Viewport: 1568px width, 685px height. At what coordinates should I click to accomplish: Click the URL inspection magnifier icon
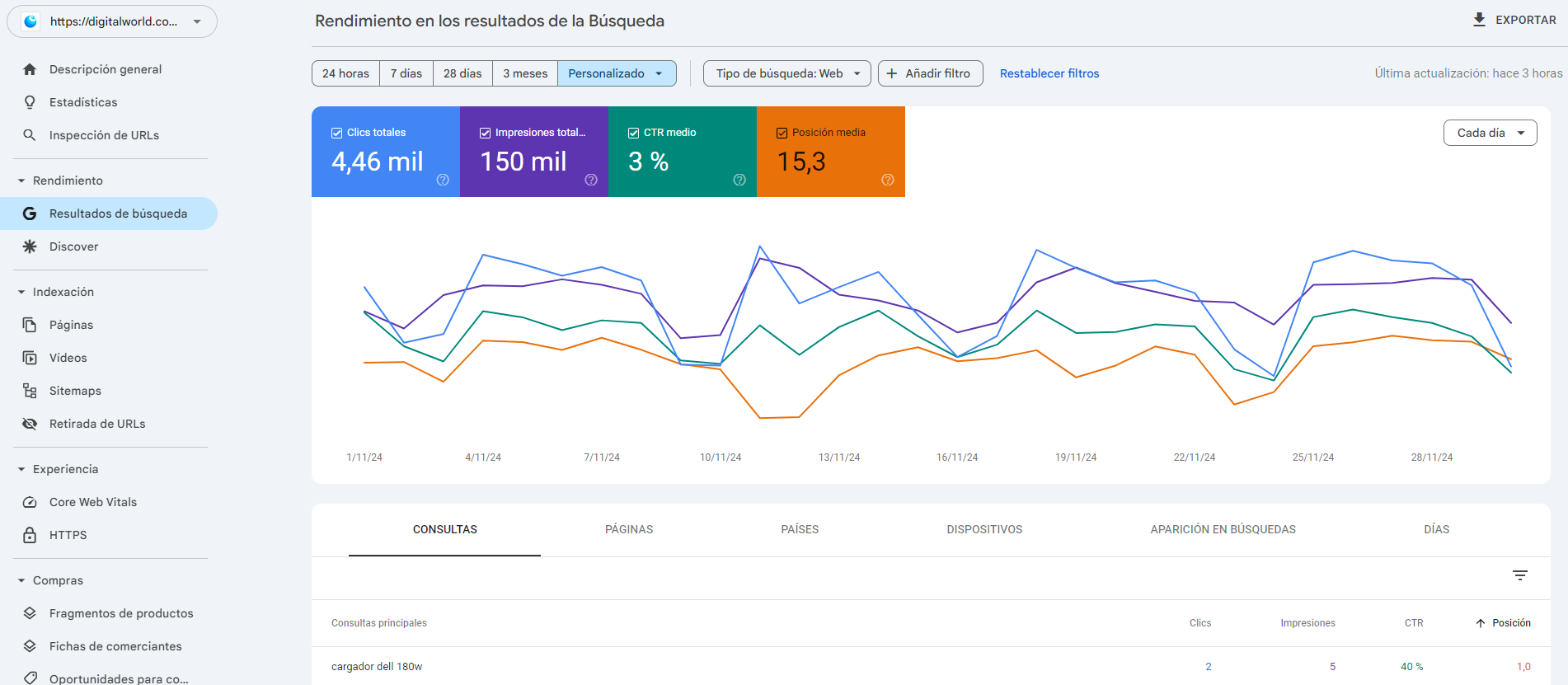tap(30, 135)
